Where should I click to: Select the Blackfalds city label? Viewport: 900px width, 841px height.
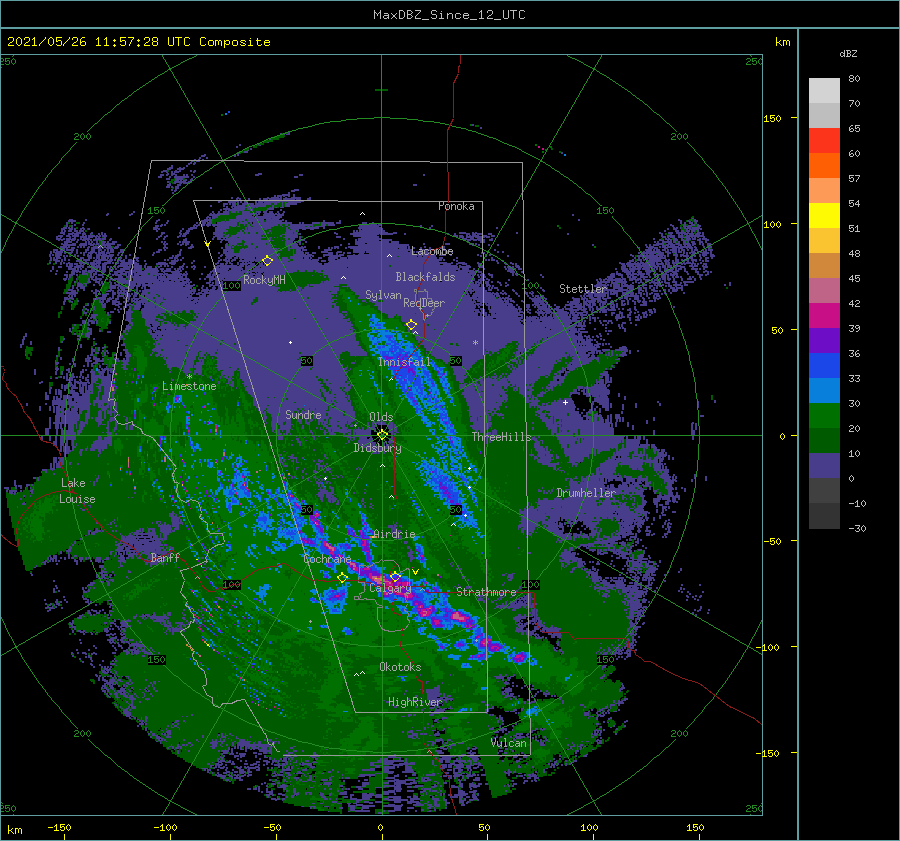coord(425,277)
